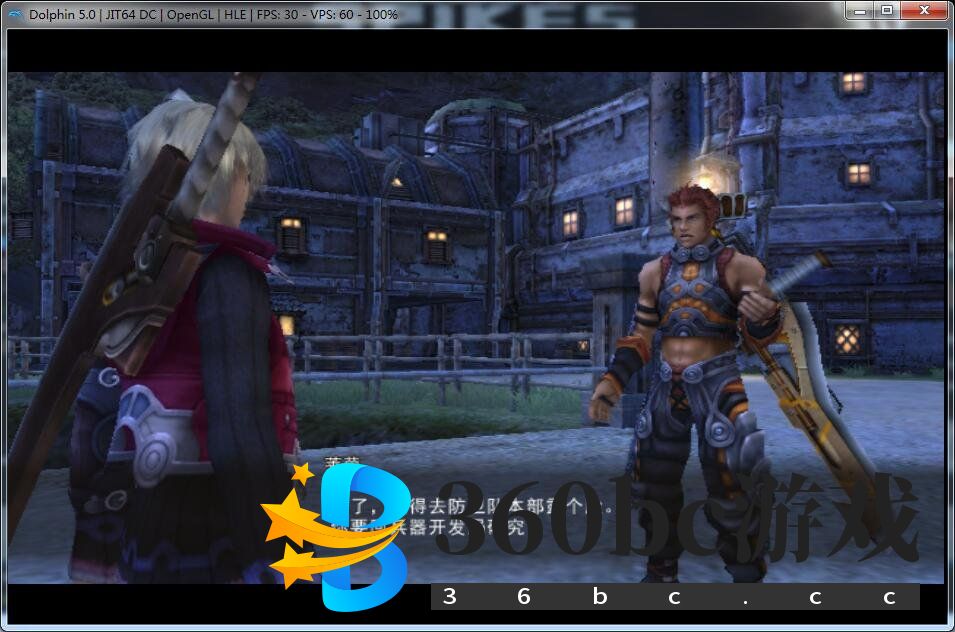The height and width of the screenshot is (632, 955).
Task: Click the Dolphin logo in the title bar
Action: click(15, 14)
